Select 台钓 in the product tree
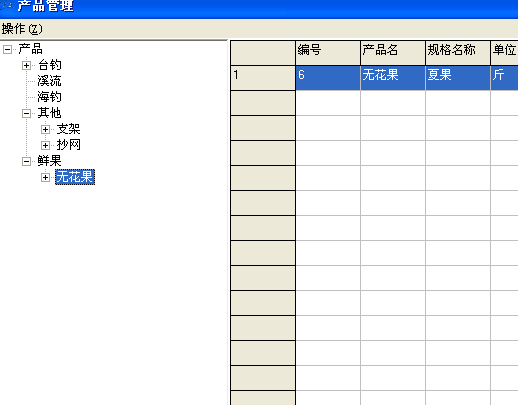The width and height of the screenshot is (518, 405). click(49, 65)
